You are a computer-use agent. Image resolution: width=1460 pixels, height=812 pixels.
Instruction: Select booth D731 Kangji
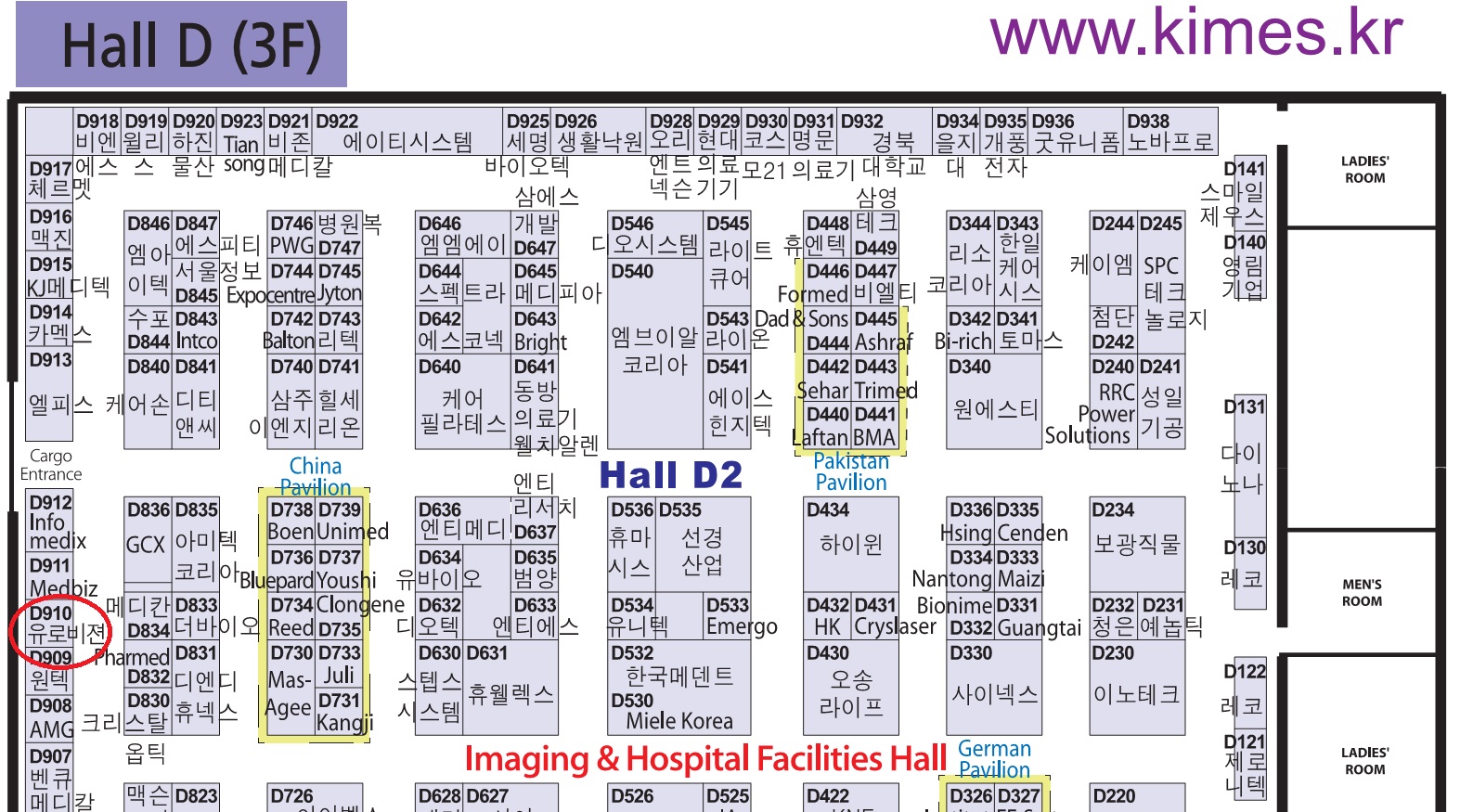click(340, 712)
